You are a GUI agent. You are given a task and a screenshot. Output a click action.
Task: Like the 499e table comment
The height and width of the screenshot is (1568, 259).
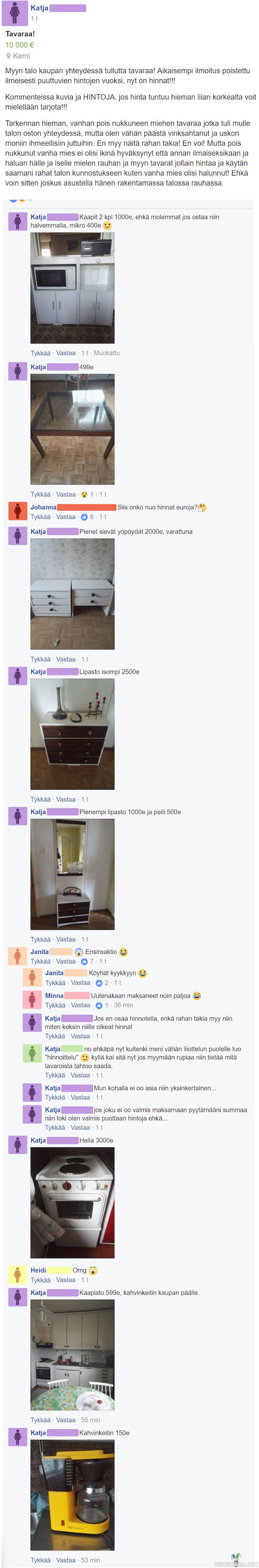coord(41,494)
